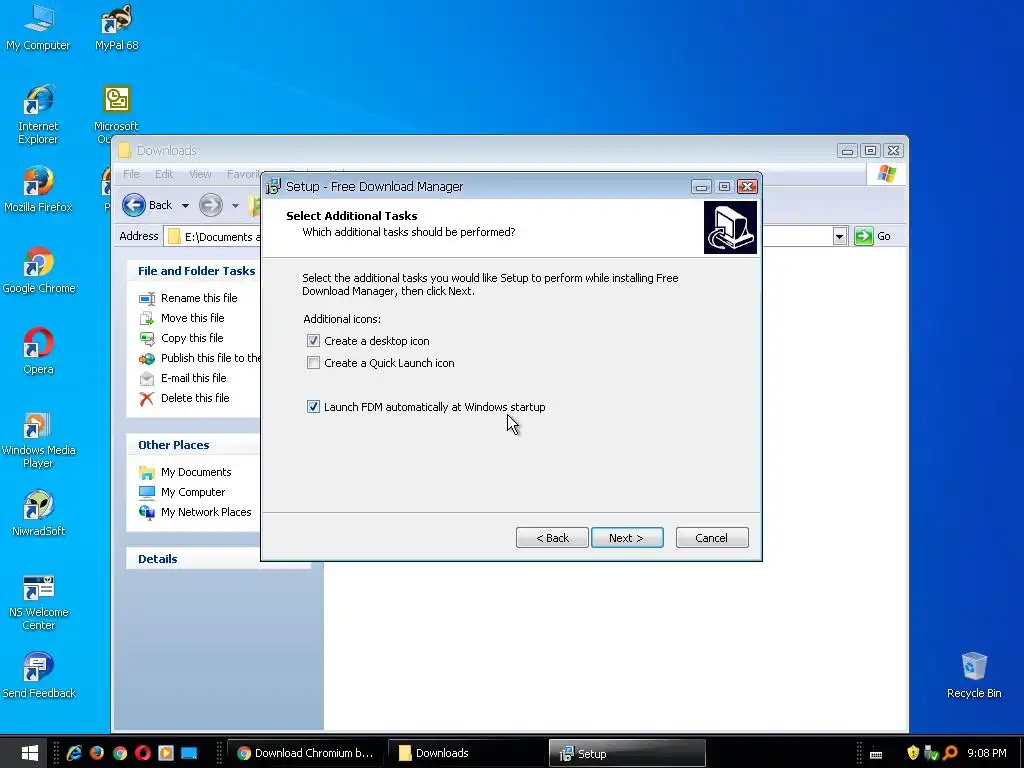Click Back arrow in Downloads window

134,205
